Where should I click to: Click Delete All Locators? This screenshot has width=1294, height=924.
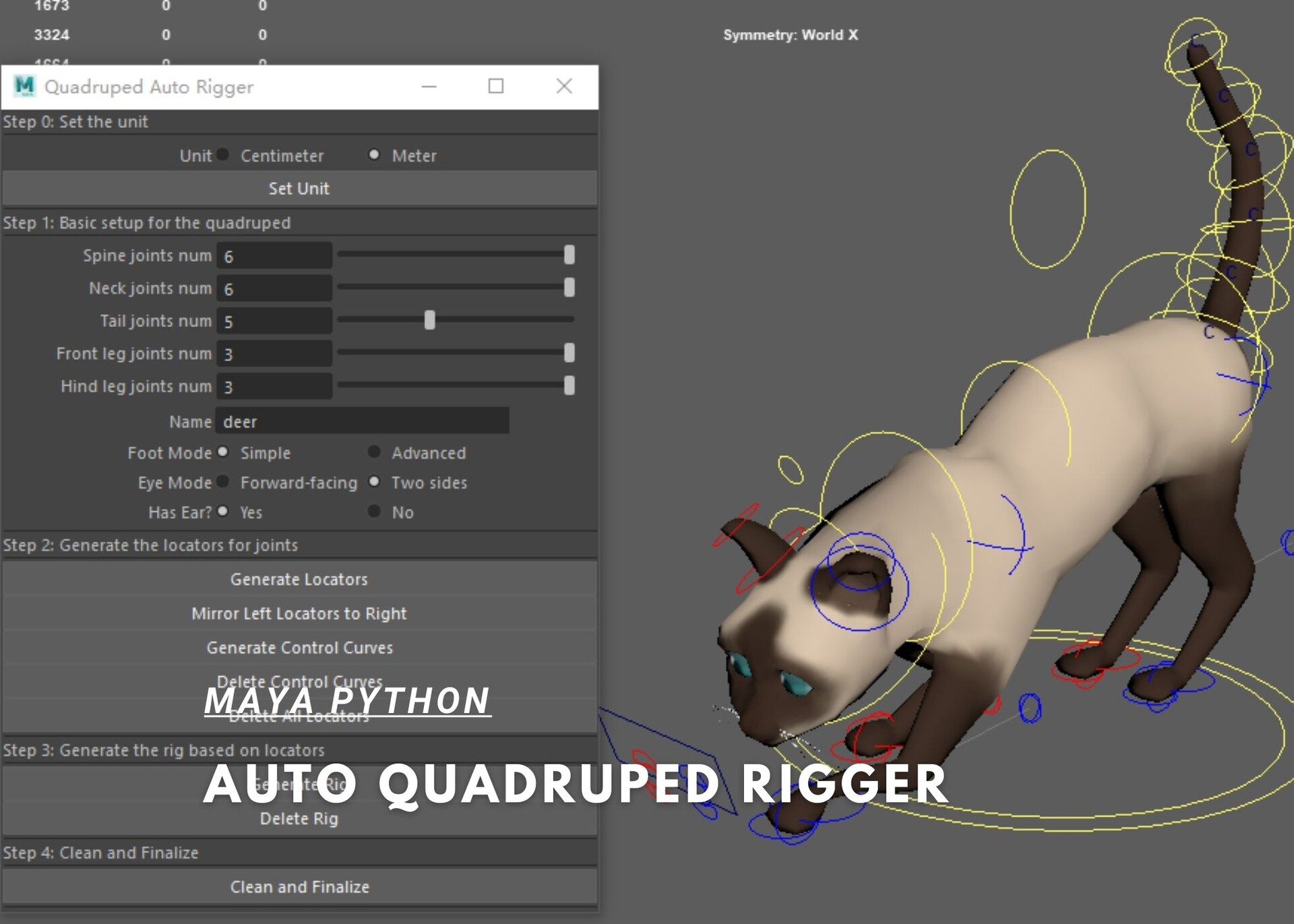coord(299,716)
